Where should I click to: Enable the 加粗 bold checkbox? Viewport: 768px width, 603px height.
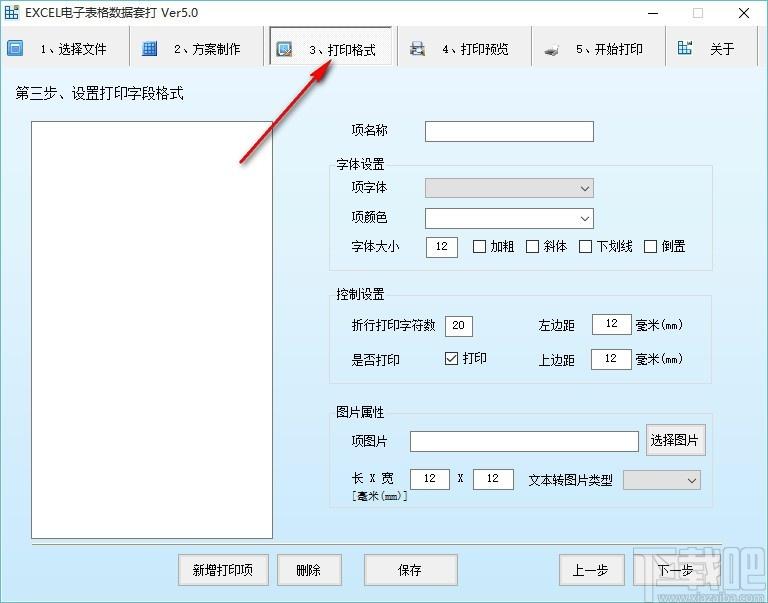(479, 246)
